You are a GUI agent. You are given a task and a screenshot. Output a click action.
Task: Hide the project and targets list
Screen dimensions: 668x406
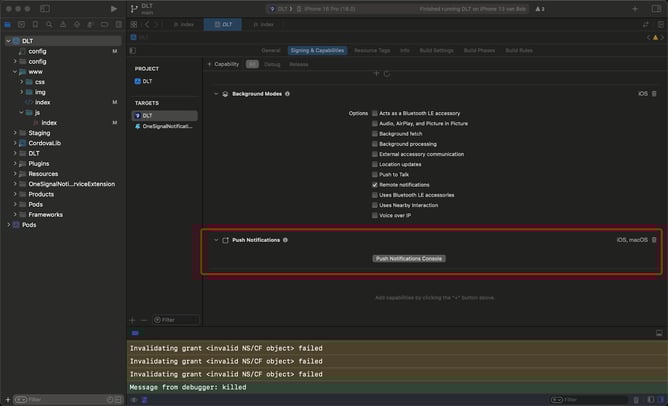(133, 51)
